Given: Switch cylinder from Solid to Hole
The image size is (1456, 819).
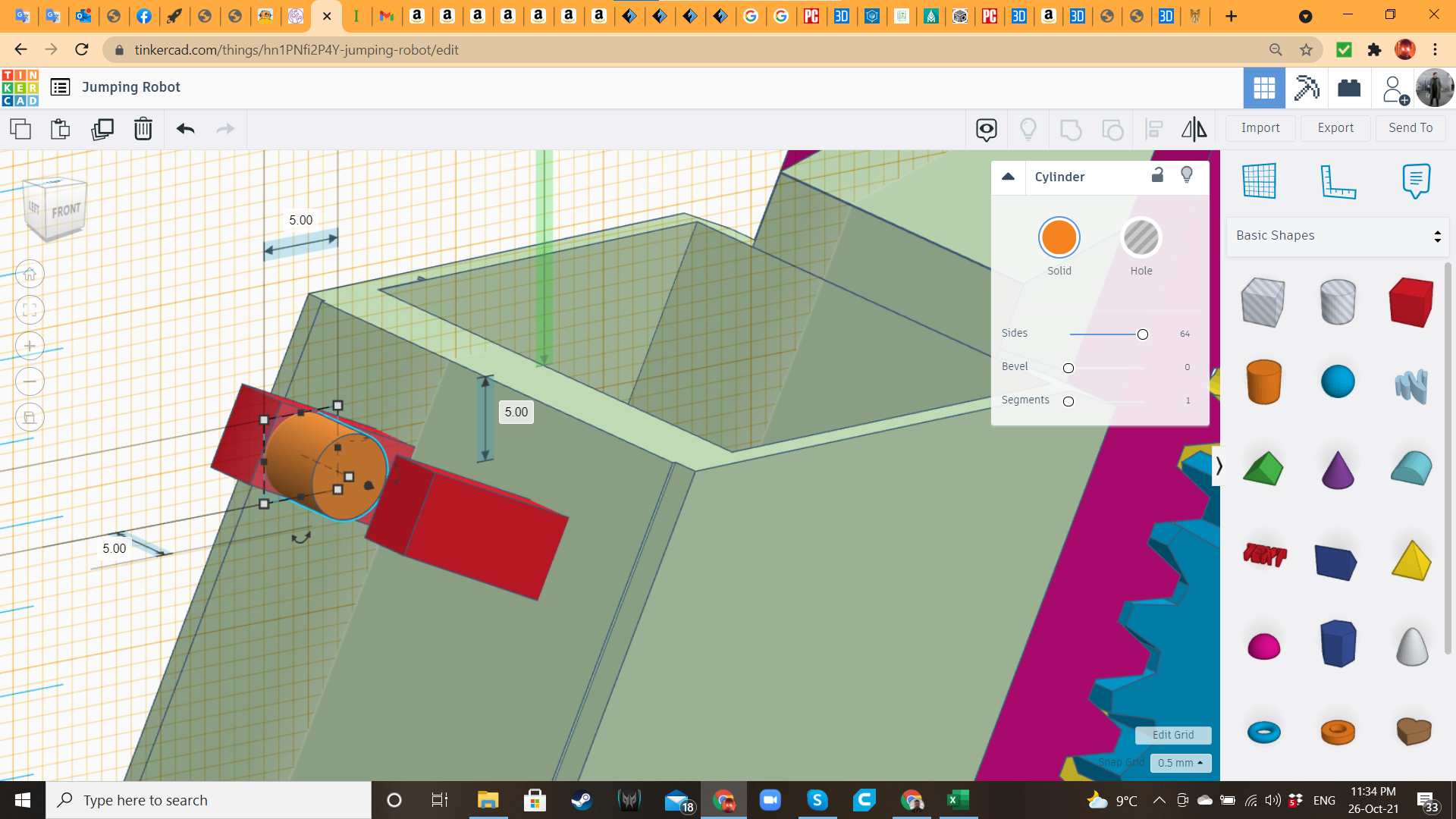Looking at the screenshot, I should click(x=1141, y=237).
